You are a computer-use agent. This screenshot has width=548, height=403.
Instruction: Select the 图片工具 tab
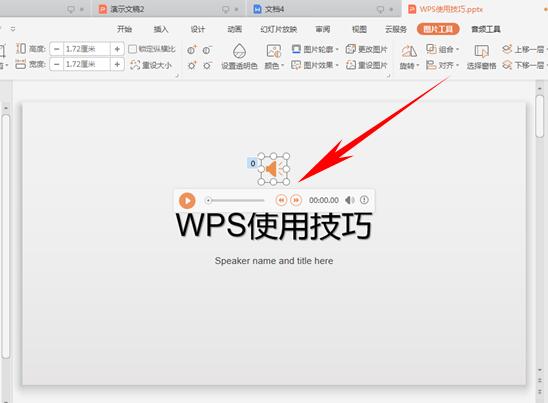tap(438, 29)
